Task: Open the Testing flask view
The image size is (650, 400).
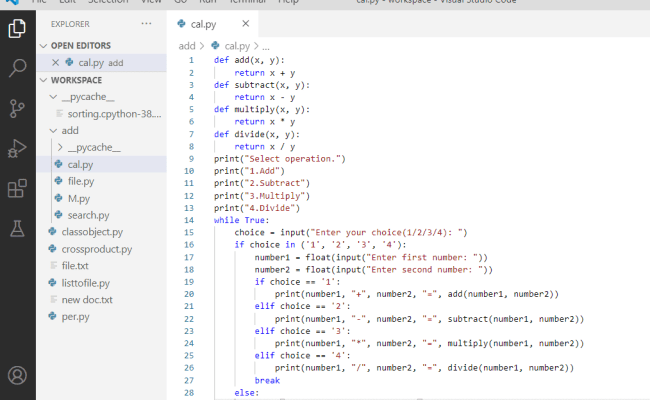Action: [x=17, y=229]
